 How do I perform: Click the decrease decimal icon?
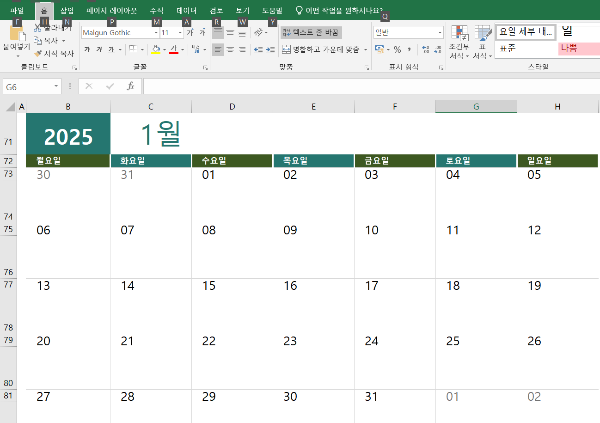(438, 49)
